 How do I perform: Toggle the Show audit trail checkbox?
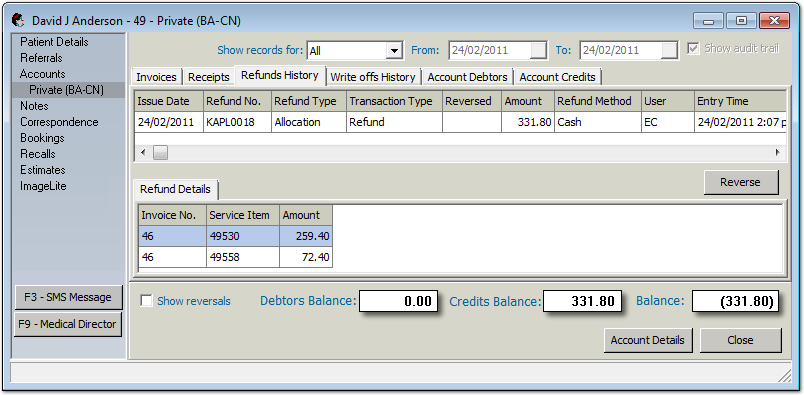(x=693, y=49)
